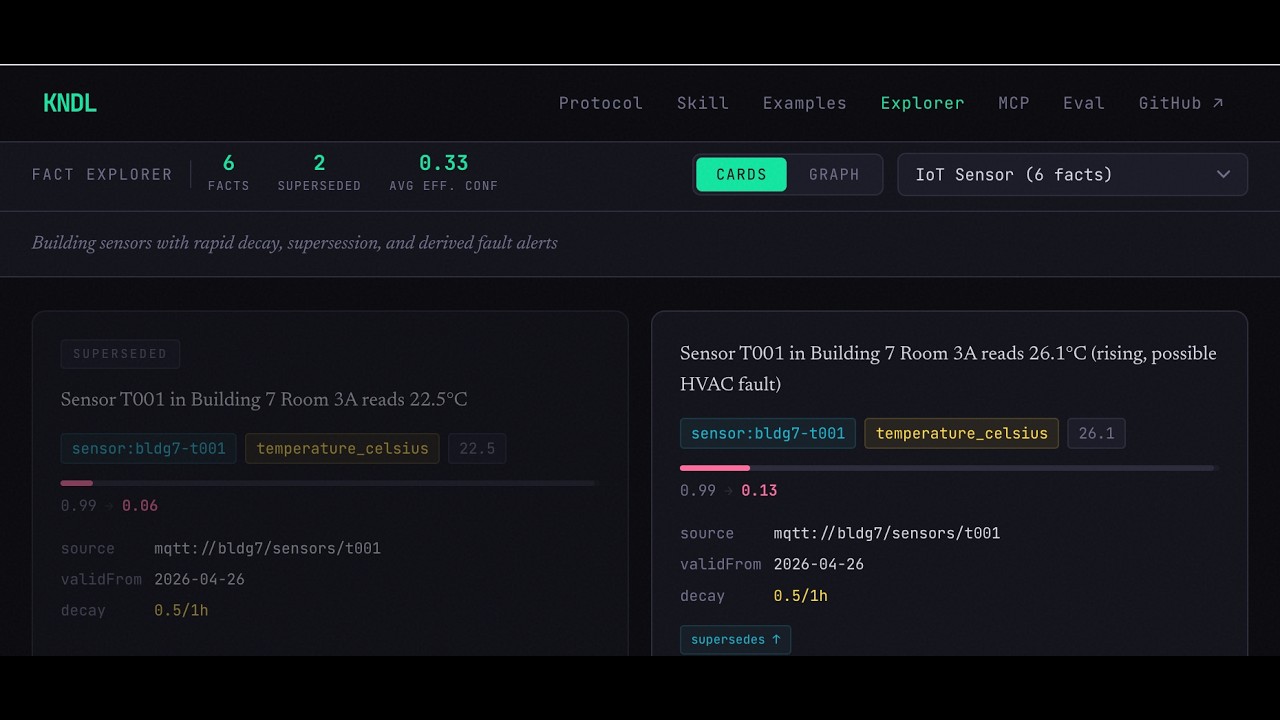Screen dimensions: 1280x720
Task: Open the IoT Sensor dataset dropdown
Action: point(1072,174)
